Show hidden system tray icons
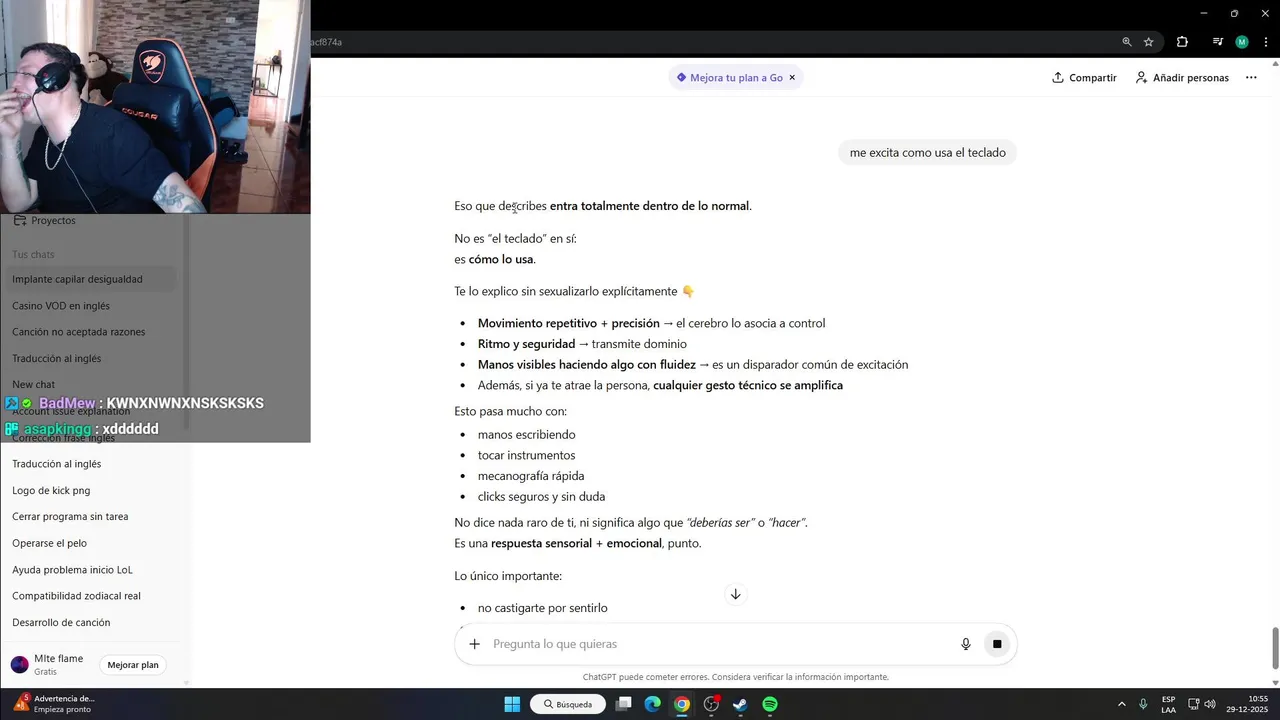1280x720 pixels. coord(1121,704)
